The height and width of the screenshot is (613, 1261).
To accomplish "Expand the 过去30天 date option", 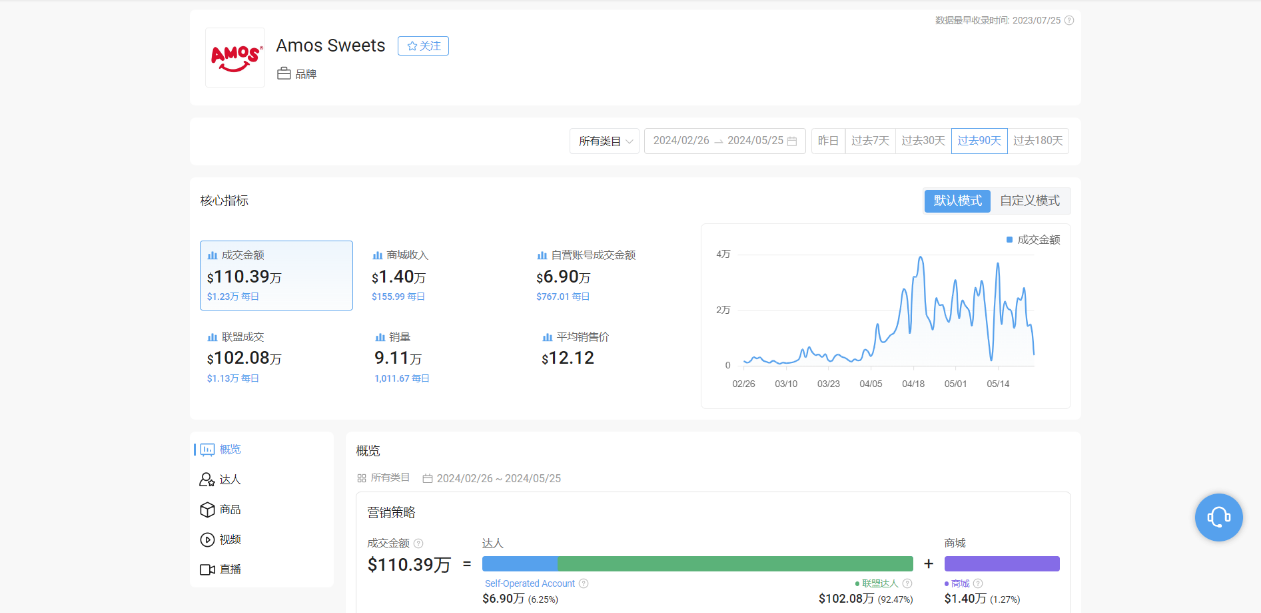I will [x=923, y=140].
